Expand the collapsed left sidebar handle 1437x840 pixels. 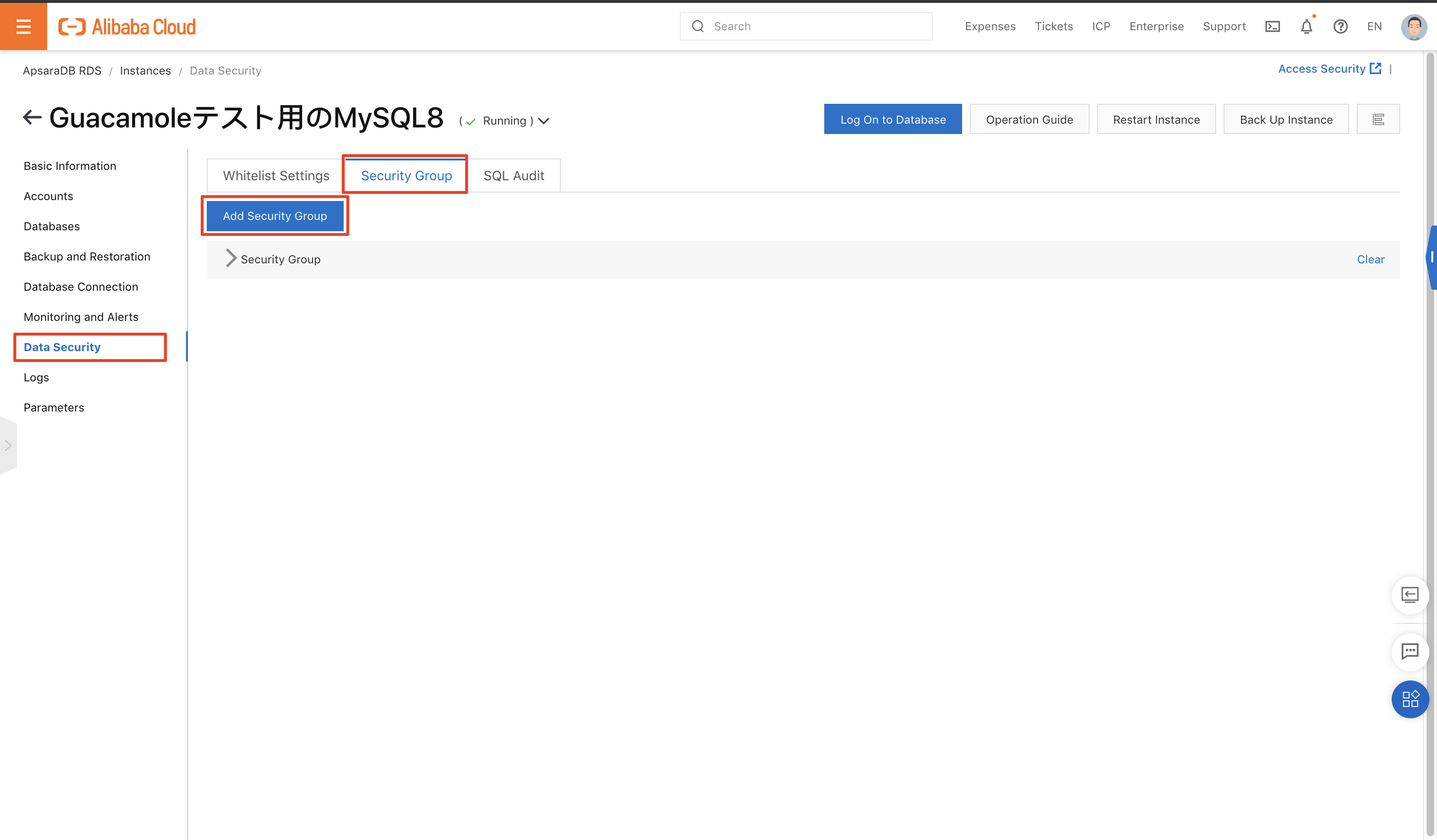coord(8,445)
